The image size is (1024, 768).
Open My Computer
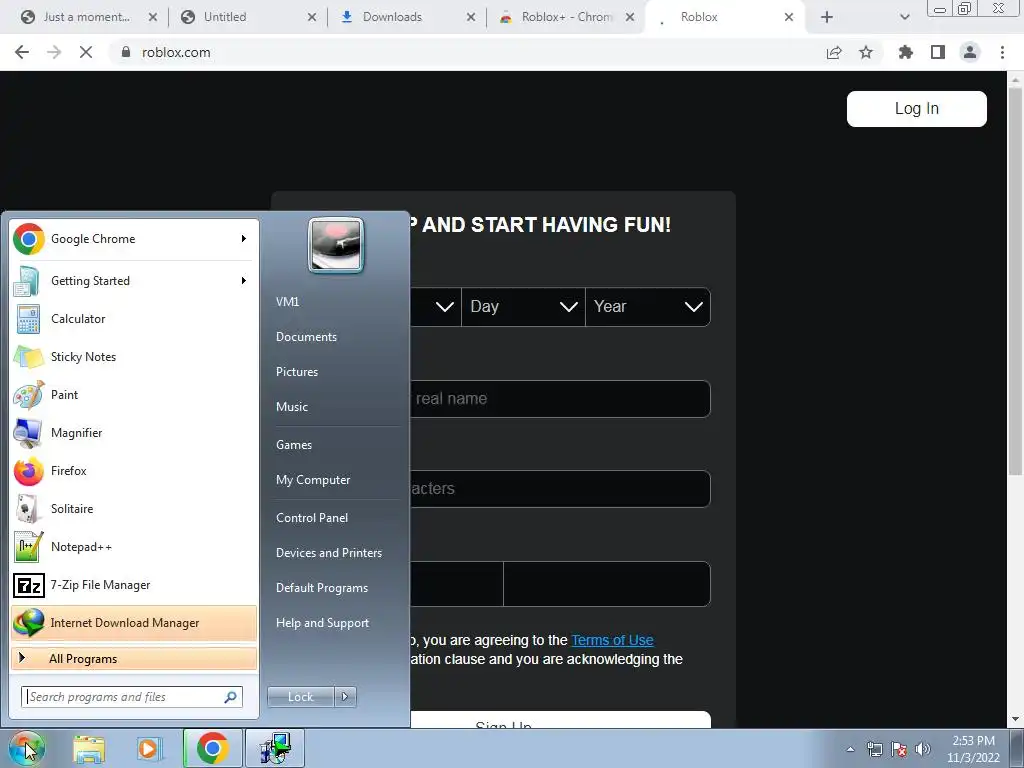[x=313, y=480]
